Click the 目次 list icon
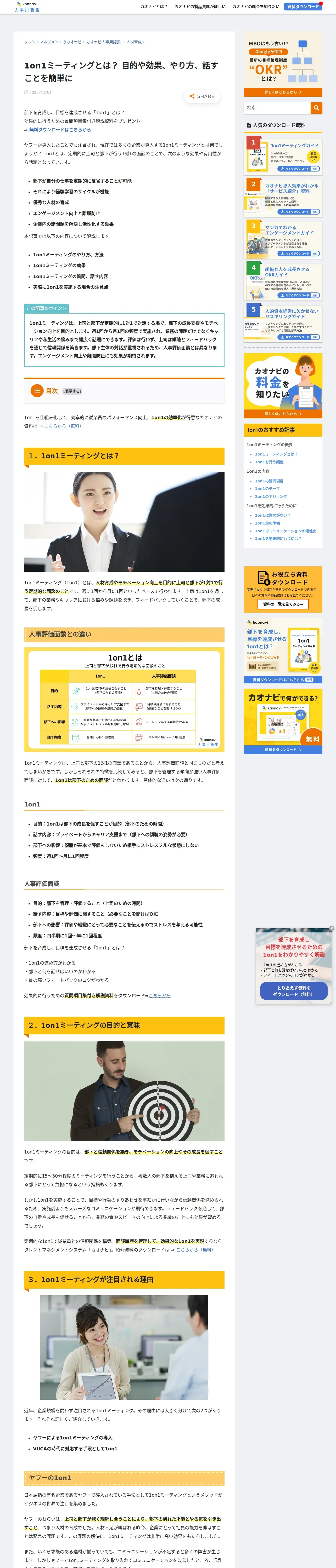This screenshot has width=336, height=1568. (x=37, y=391)
